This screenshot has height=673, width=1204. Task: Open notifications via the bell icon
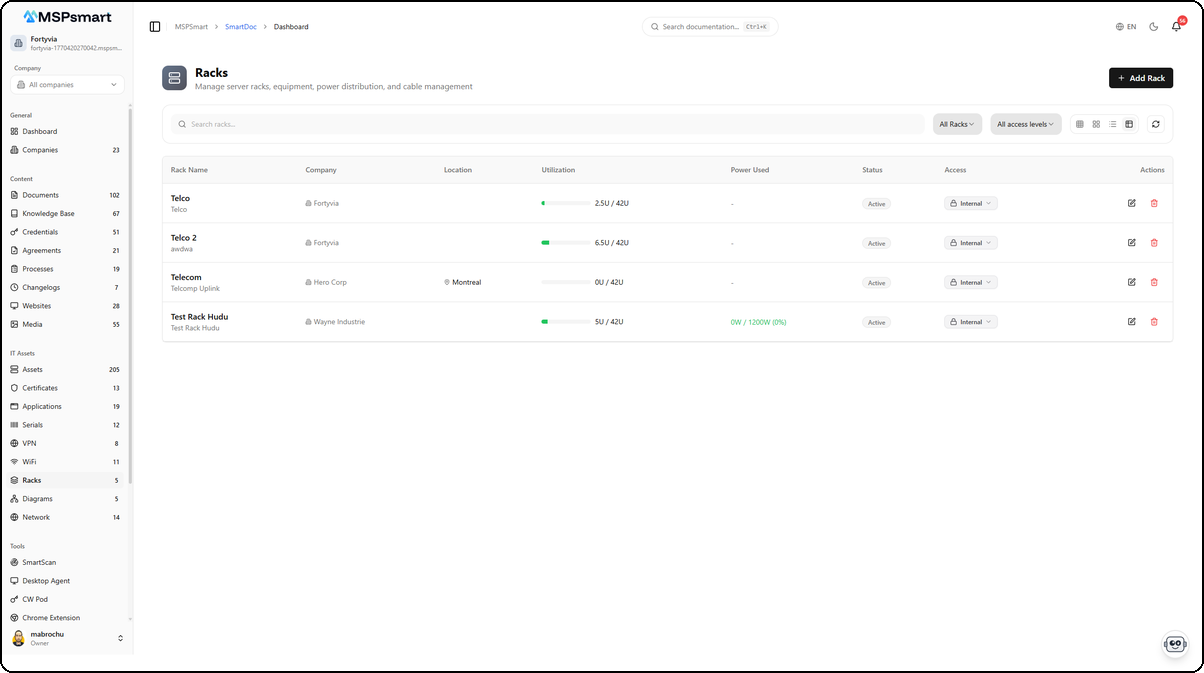point(1176,26)
